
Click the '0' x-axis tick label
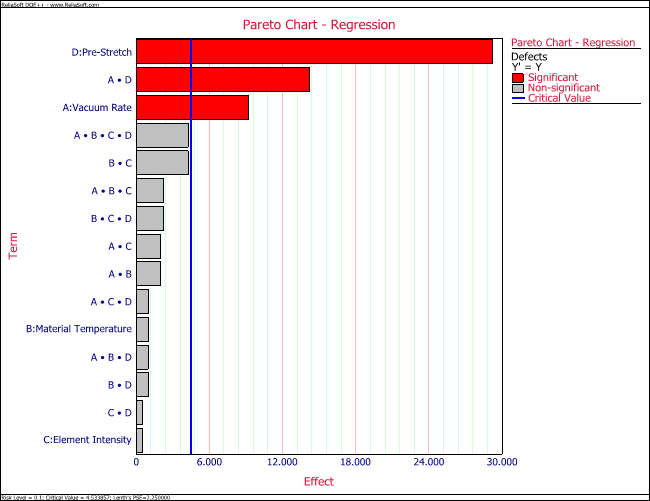coord(136,462)
